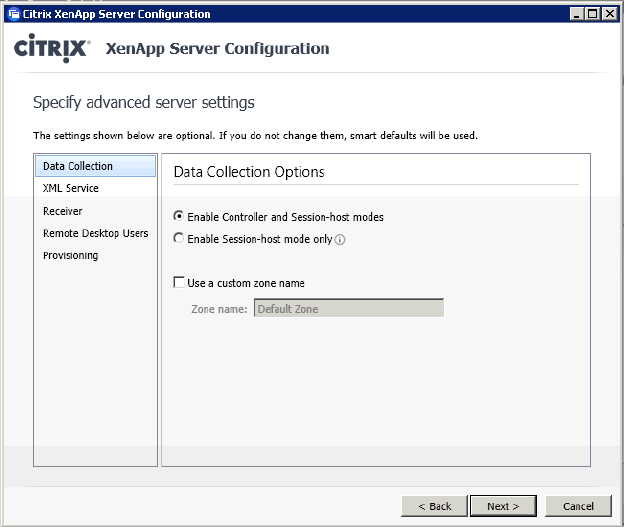Select Enable Controller and Session-host modes
624x527 pixels.
point(179,217)
